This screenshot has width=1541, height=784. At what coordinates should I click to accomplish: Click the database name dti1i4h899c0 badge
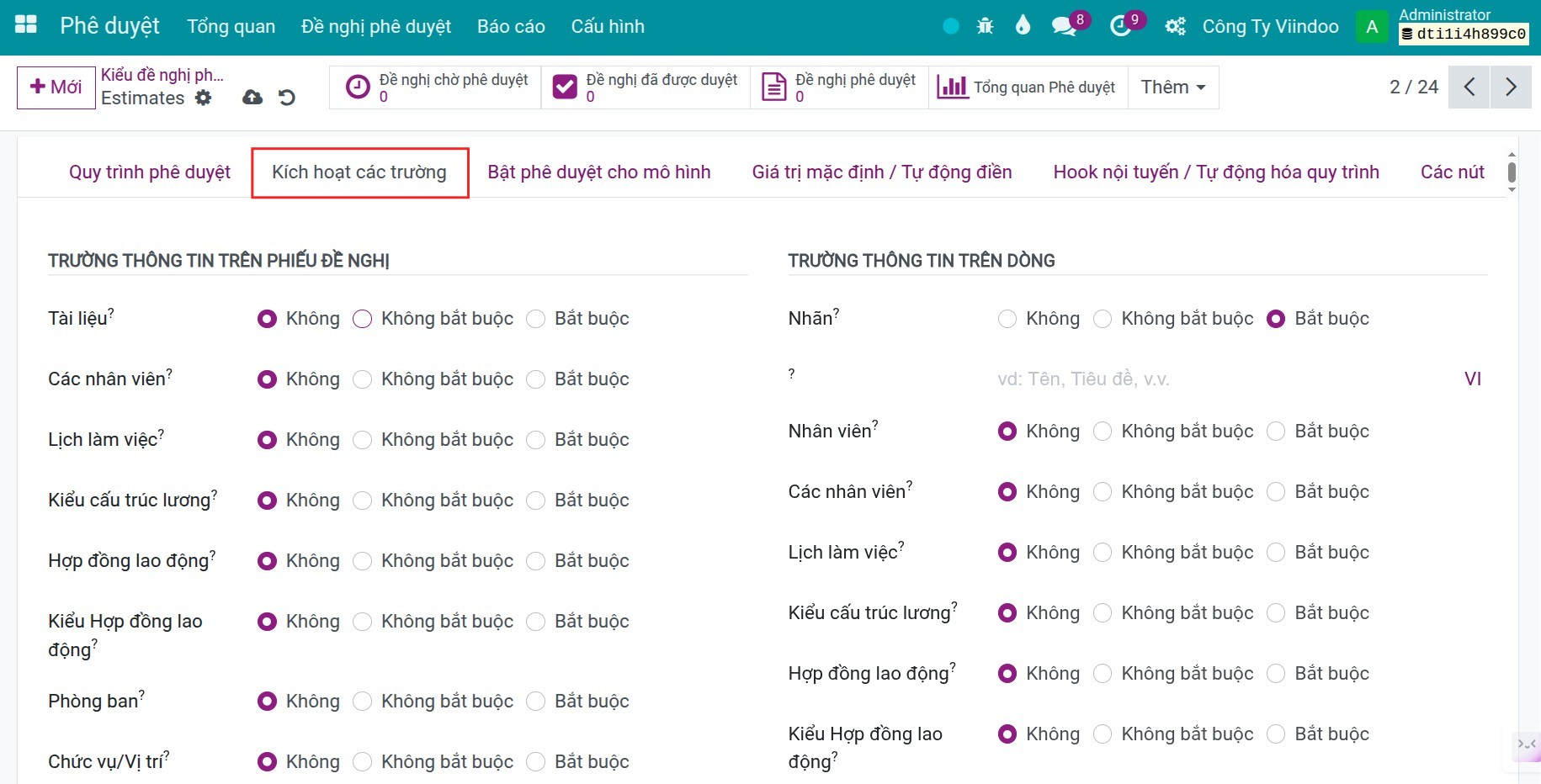coord(1464,34)
